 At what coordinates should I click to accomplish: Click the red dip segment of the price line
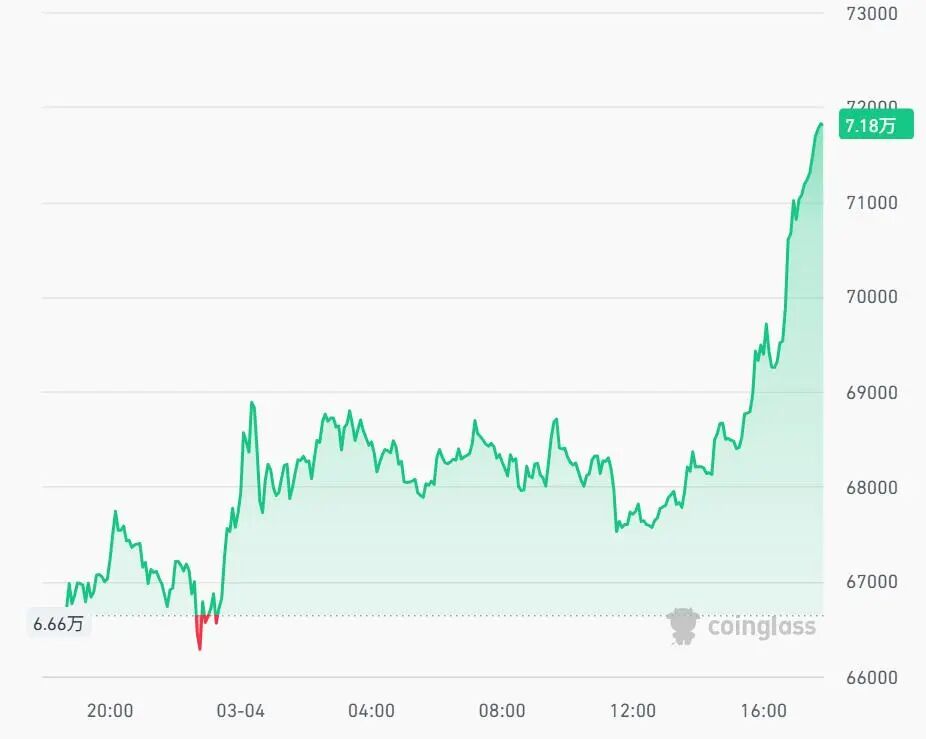point(199,636)
